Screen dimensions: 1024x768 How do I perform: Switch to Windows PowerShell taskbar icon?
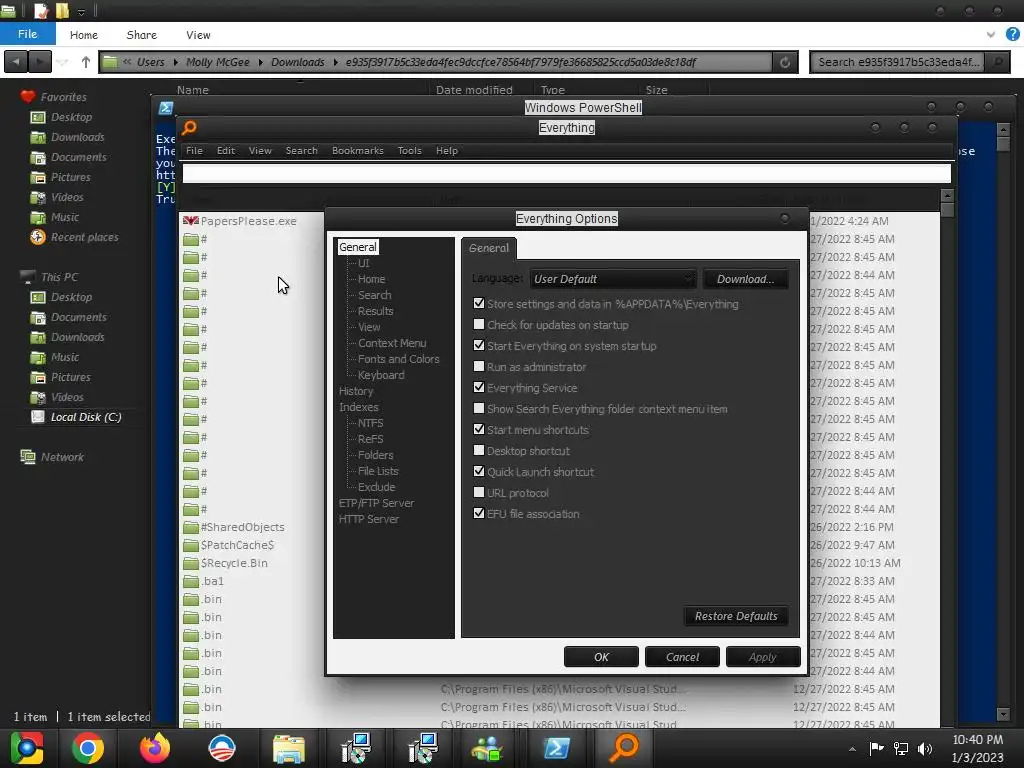(x=556, y=748)
